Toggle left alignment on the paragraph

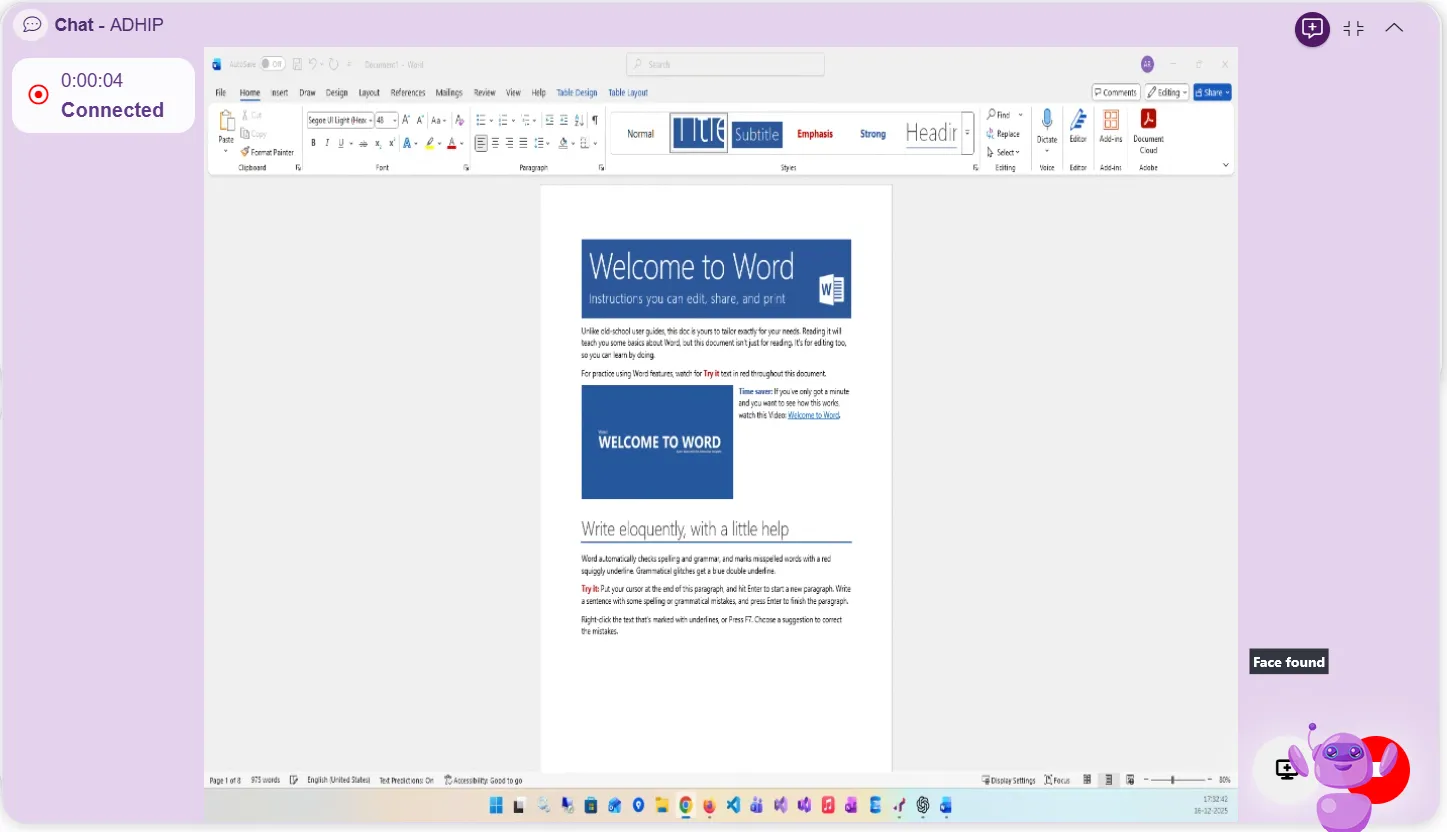(481, 143)
